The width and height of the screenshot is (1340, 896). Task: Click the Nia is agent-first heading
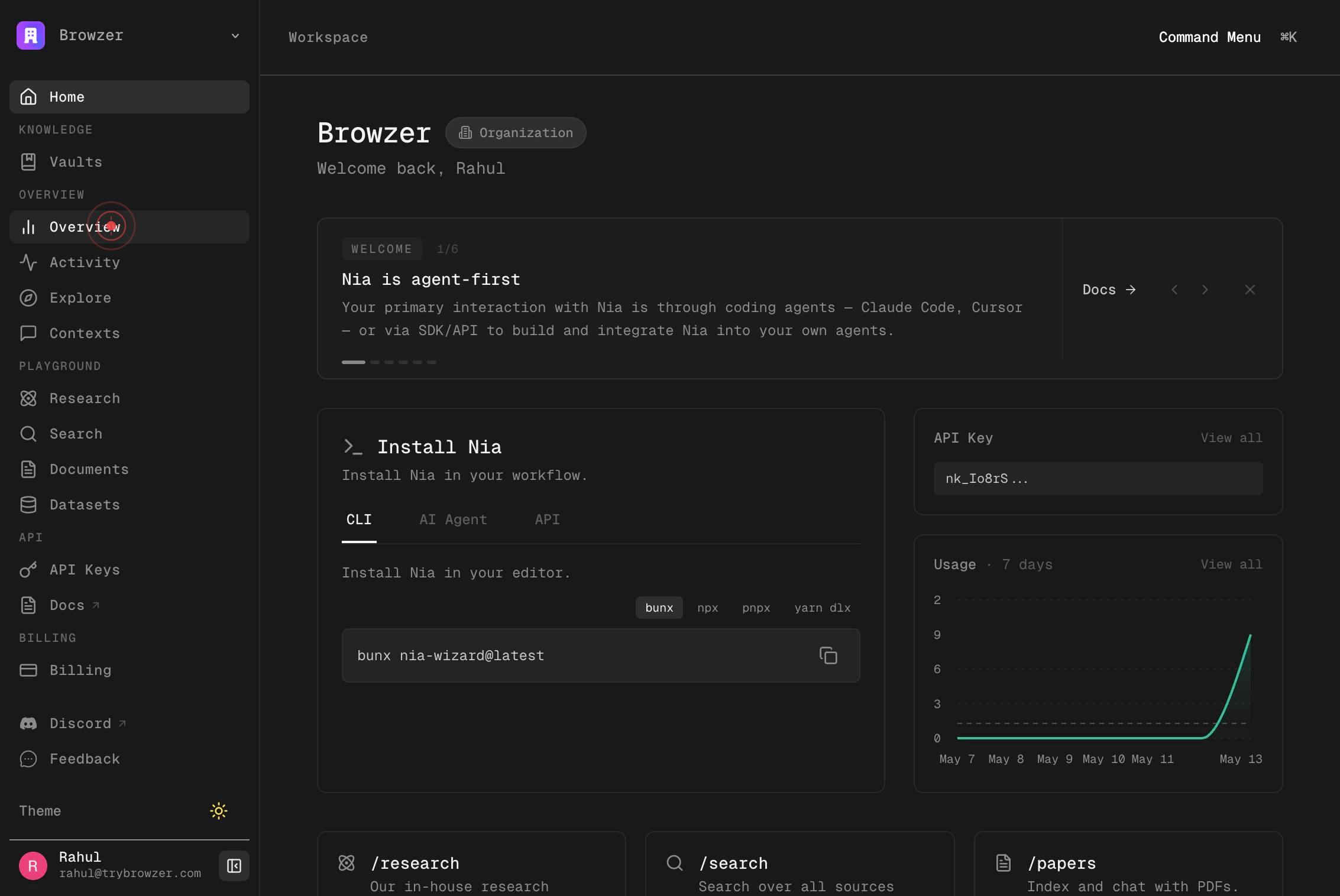click(431, 279)
